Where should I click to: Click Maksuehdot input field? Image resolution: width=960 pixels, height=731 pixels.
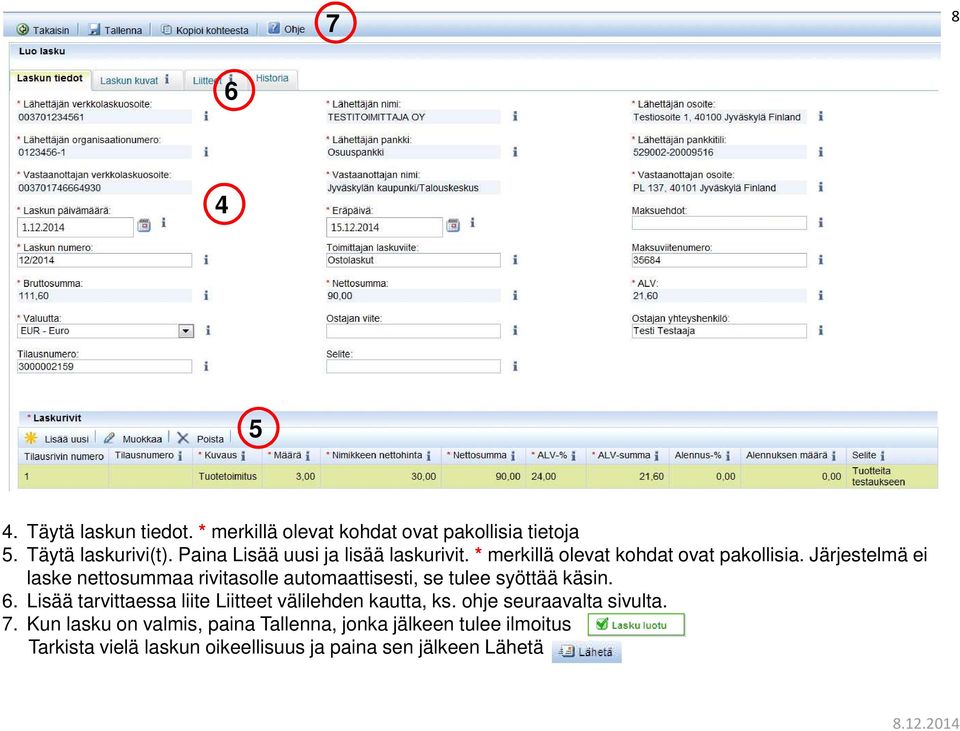point(719,223)
